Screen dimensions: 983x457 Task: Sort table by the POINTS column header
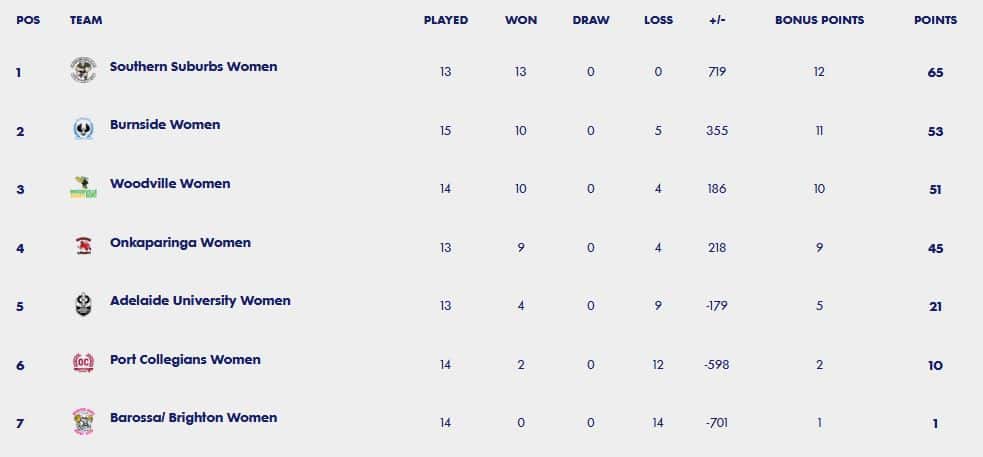[935, 20]
